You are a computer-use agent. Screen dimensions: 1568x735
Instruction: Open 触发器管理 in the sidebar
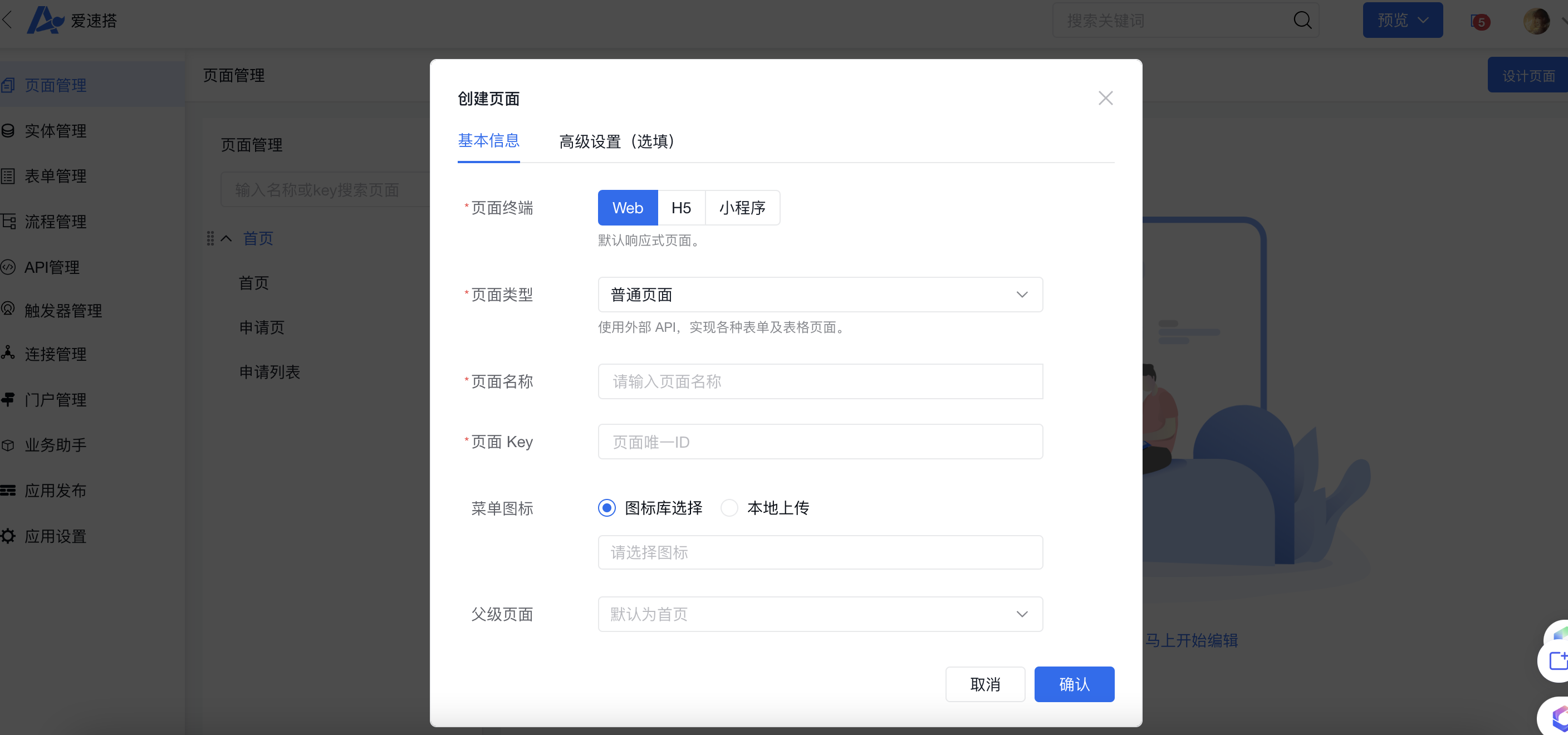coord(63,310)
